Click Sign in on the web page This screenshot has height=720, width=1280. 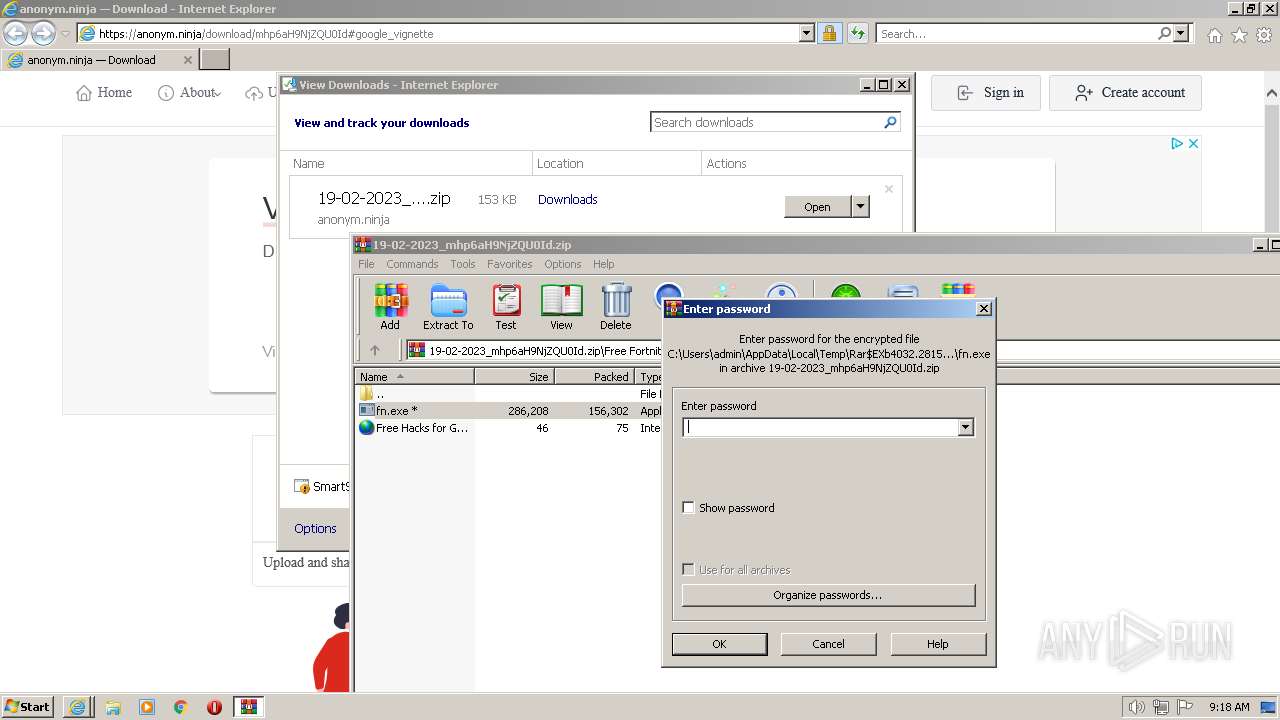click(x=986, y=93)
